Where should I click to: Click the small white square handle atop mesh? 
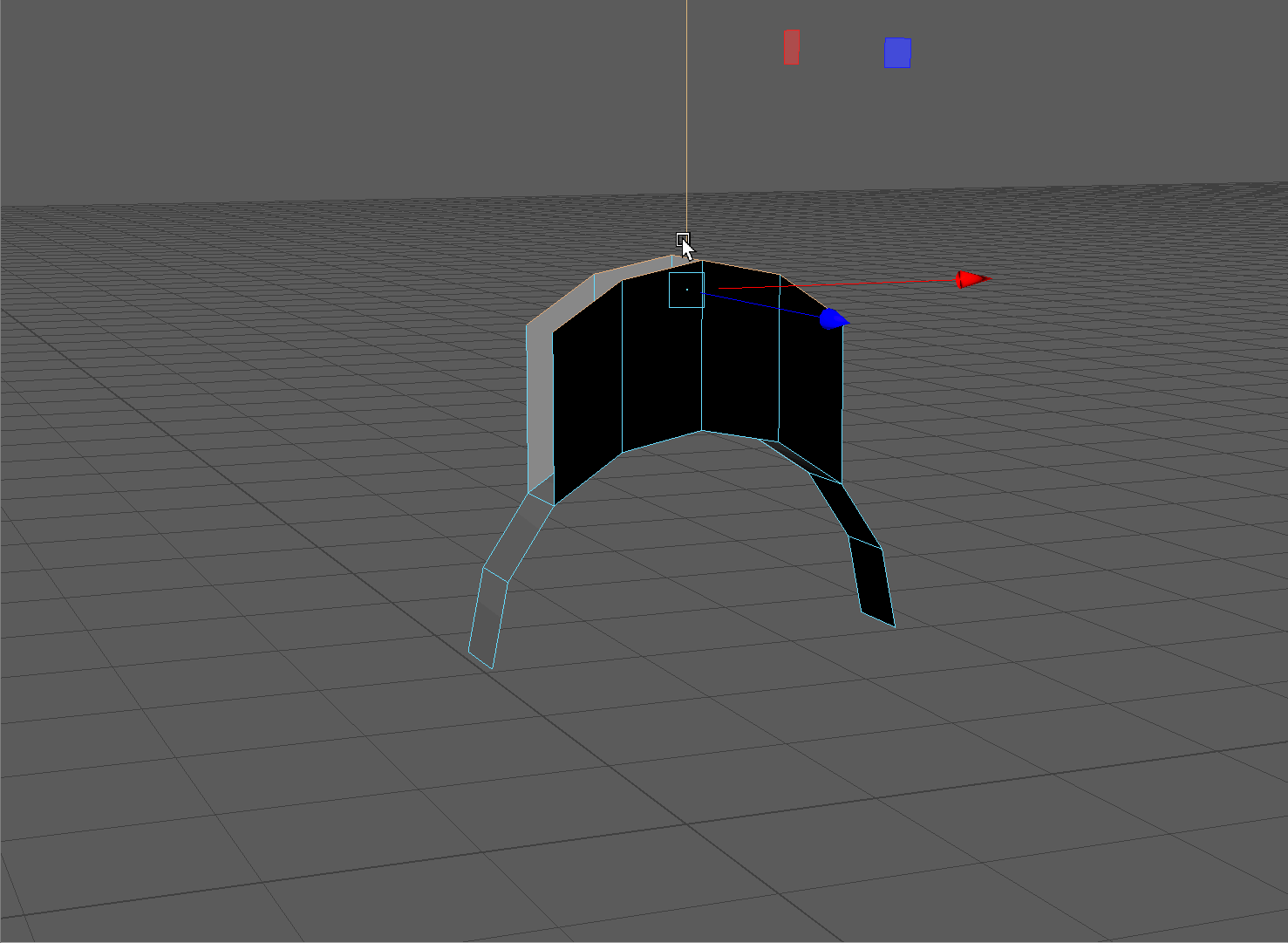(682, 239)
